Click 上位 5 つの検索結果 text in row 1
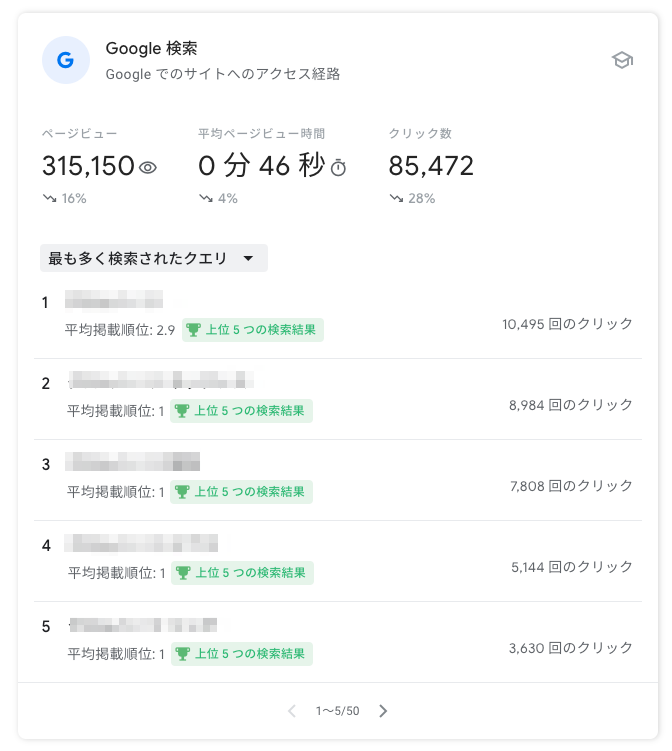 point(261,330)
